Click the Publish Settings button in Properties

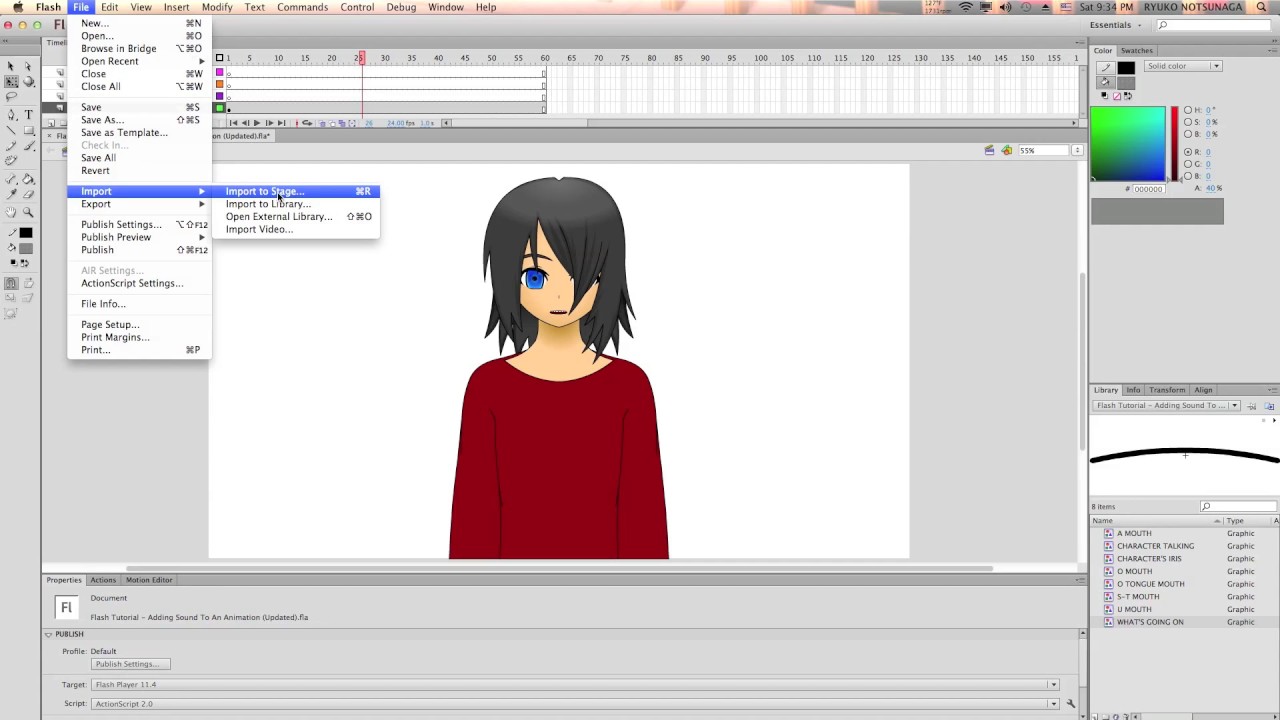[x=130, y=664]
